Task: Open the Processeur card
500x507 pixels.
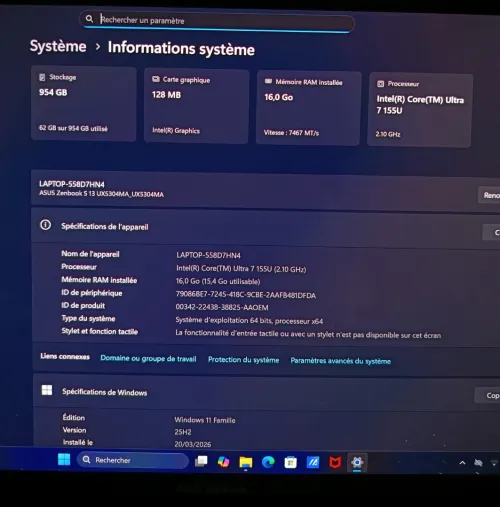Action: [420, 110]
